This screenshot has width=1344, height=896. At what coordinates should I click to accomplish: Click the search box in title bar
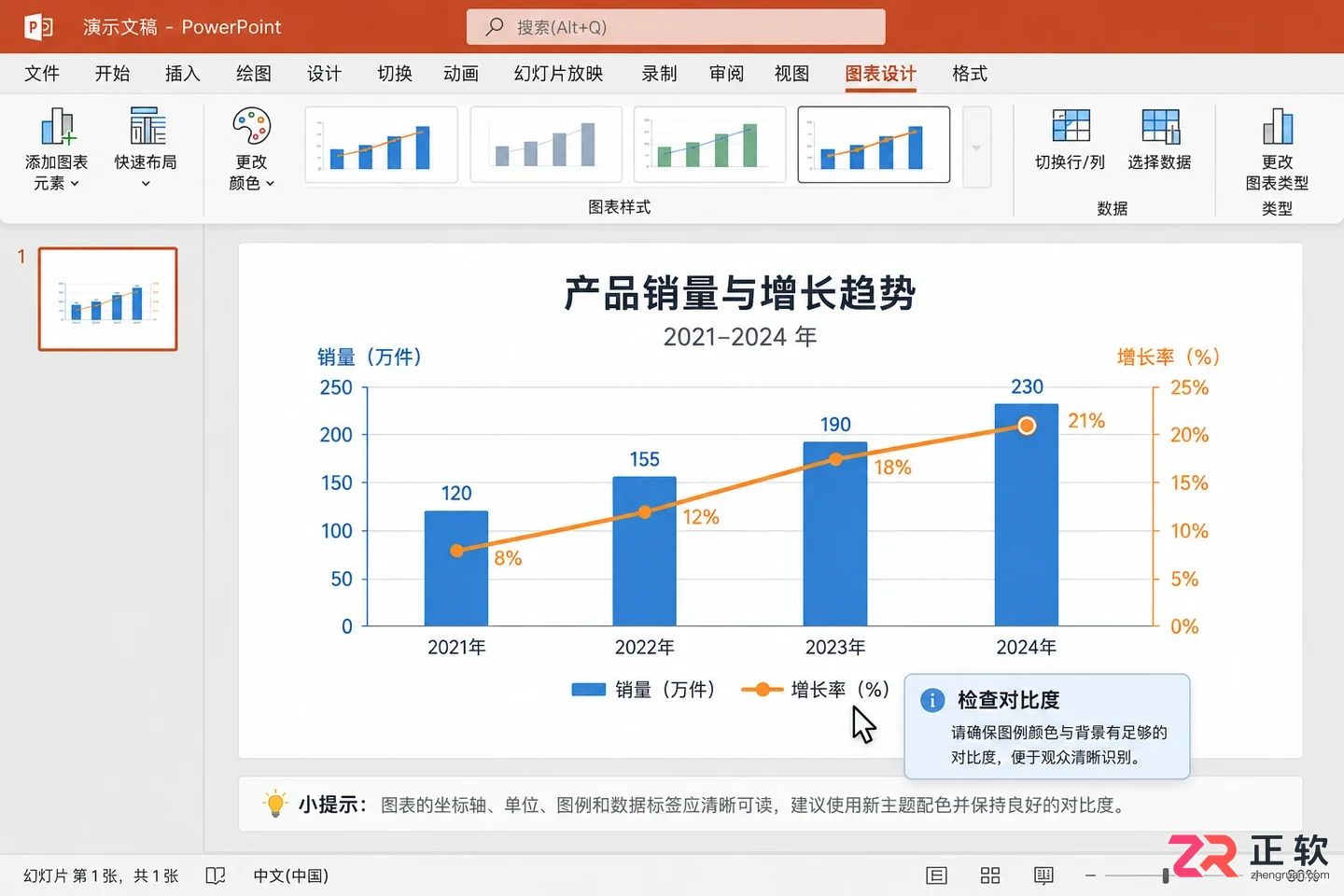[x=676, y=27]
